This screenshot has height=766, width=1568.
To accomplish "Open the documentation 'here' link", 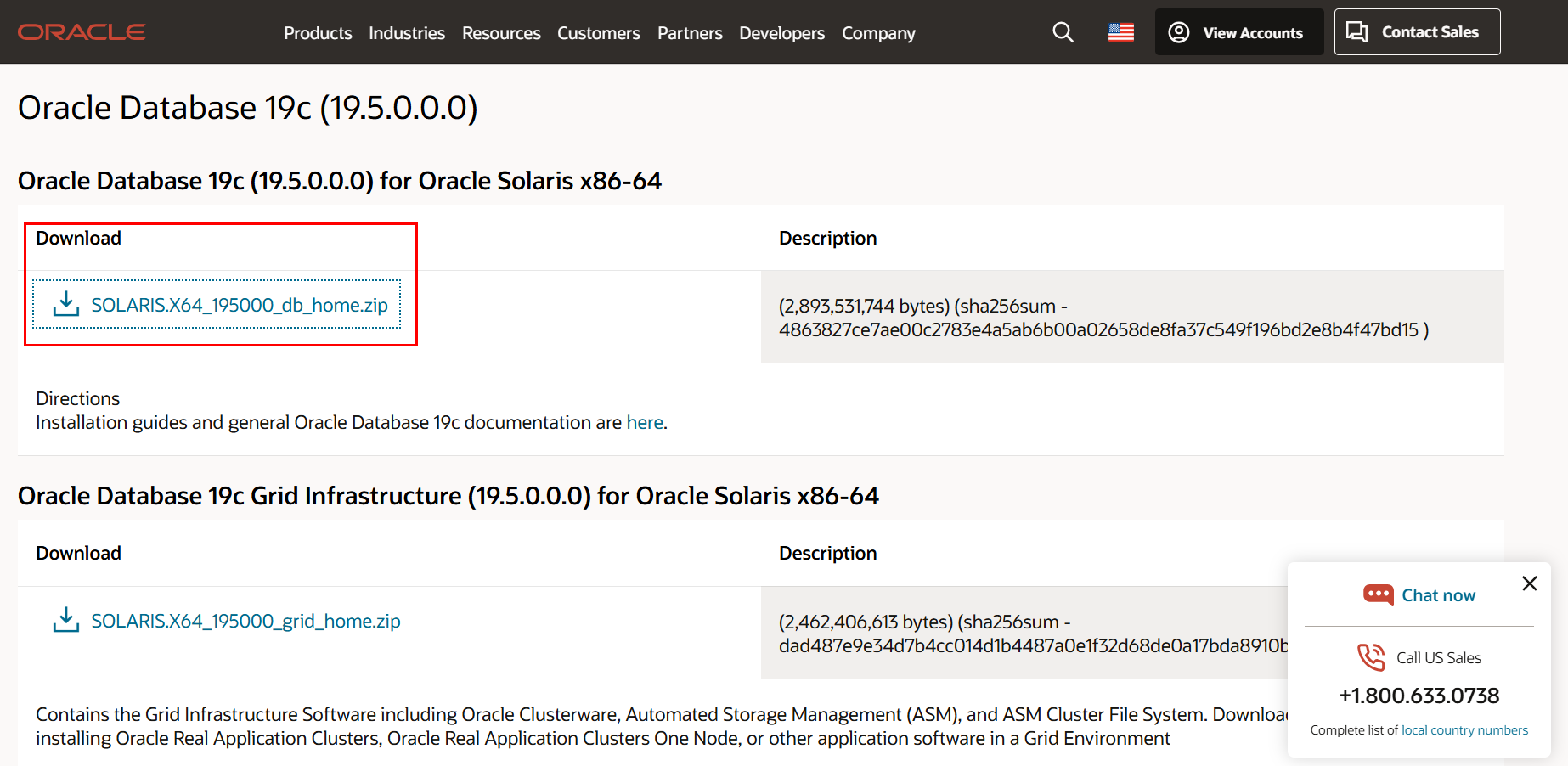I will click(645, 422).
